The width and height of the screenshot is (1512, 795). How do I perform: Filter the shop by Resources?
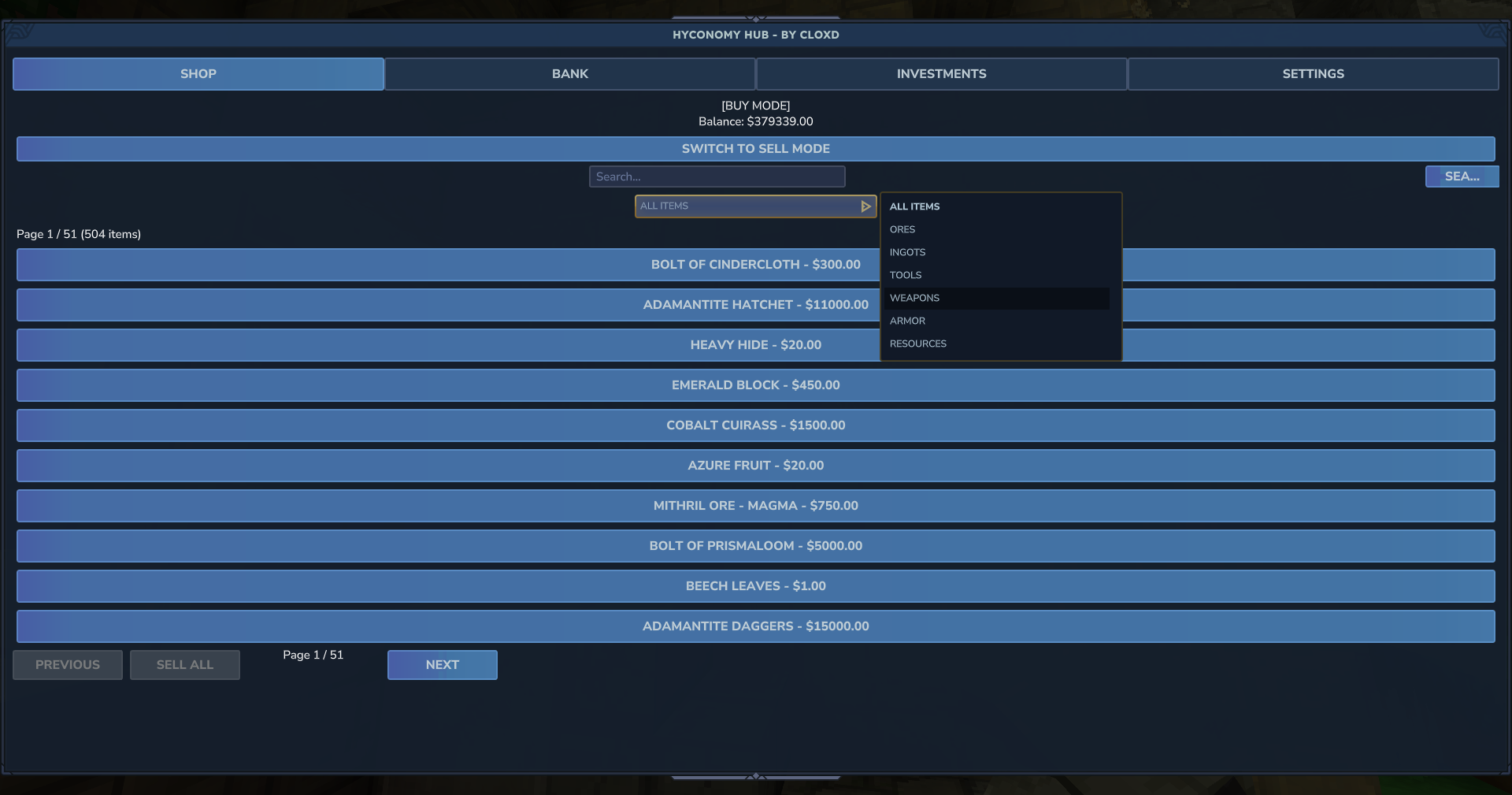pyautogui.click(x=917, y=344)
